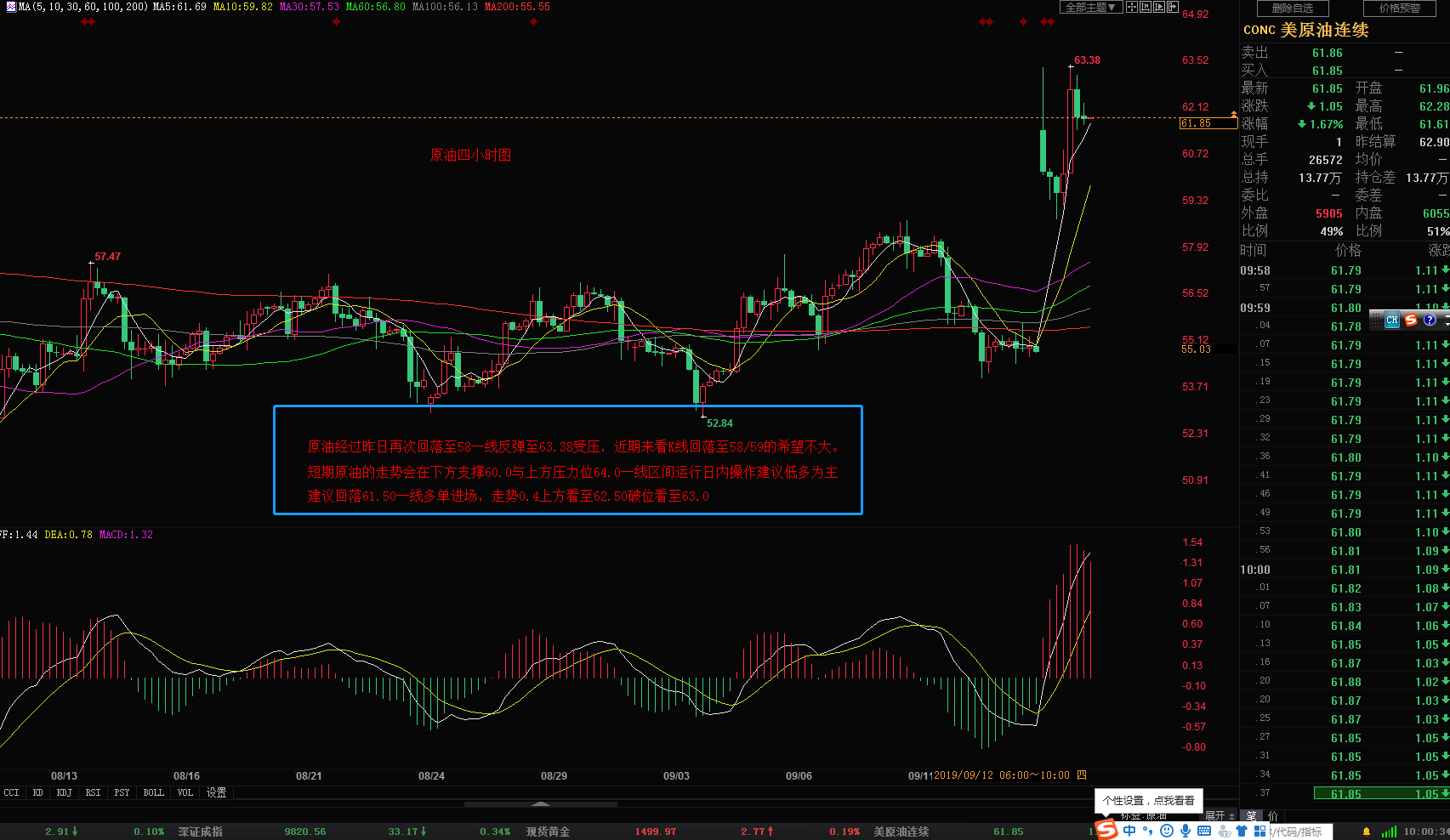Click the yellow alert bell icon

(1367, 831)
